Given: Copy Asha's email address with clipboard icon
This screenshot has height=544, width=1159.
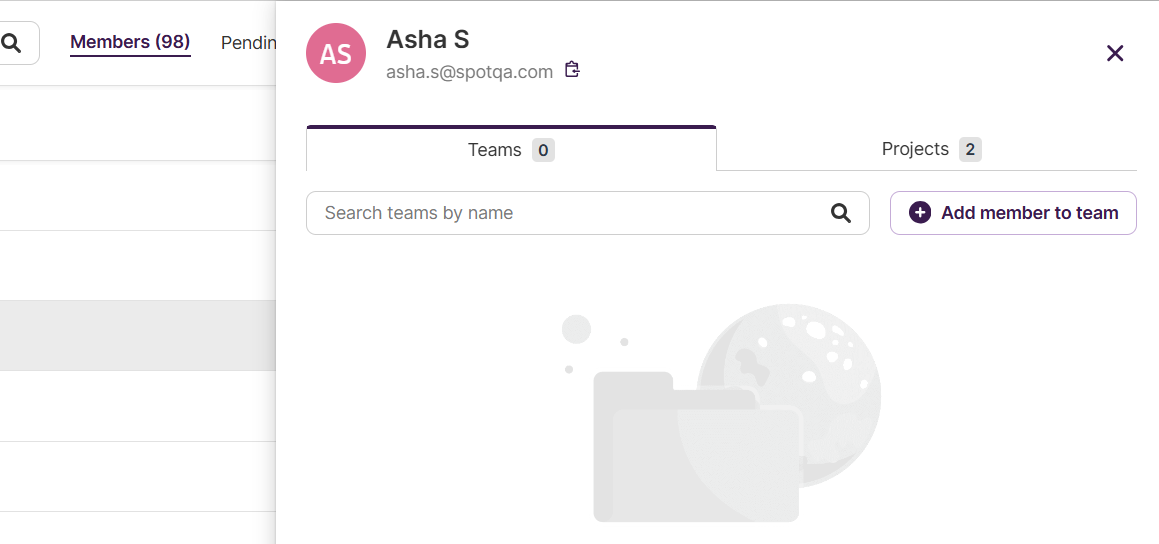Looking at the screenshot, I should (x=572, y=69).
